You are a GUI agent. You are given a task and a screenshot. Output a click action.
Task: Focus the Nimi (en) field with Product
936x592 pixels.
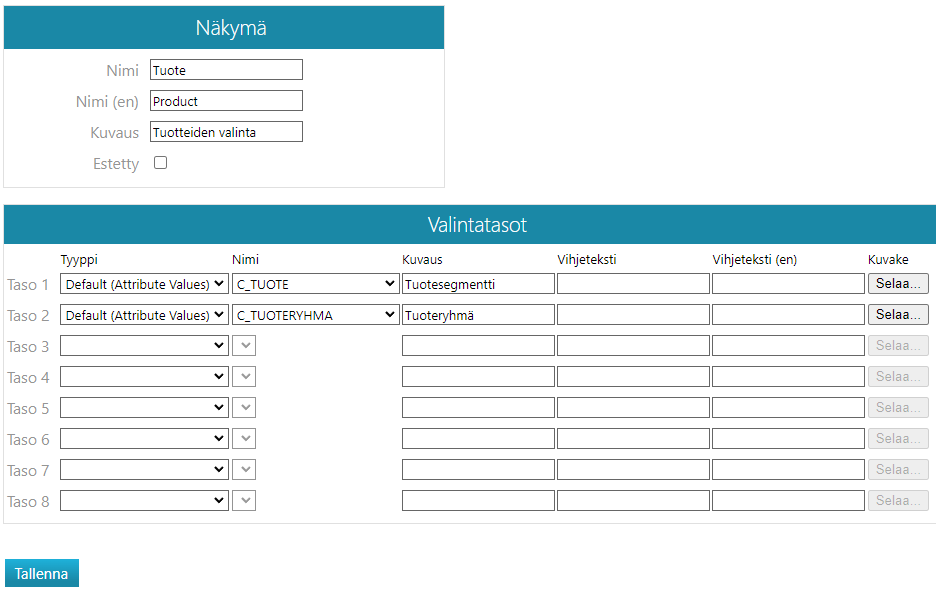coord(226,101)
